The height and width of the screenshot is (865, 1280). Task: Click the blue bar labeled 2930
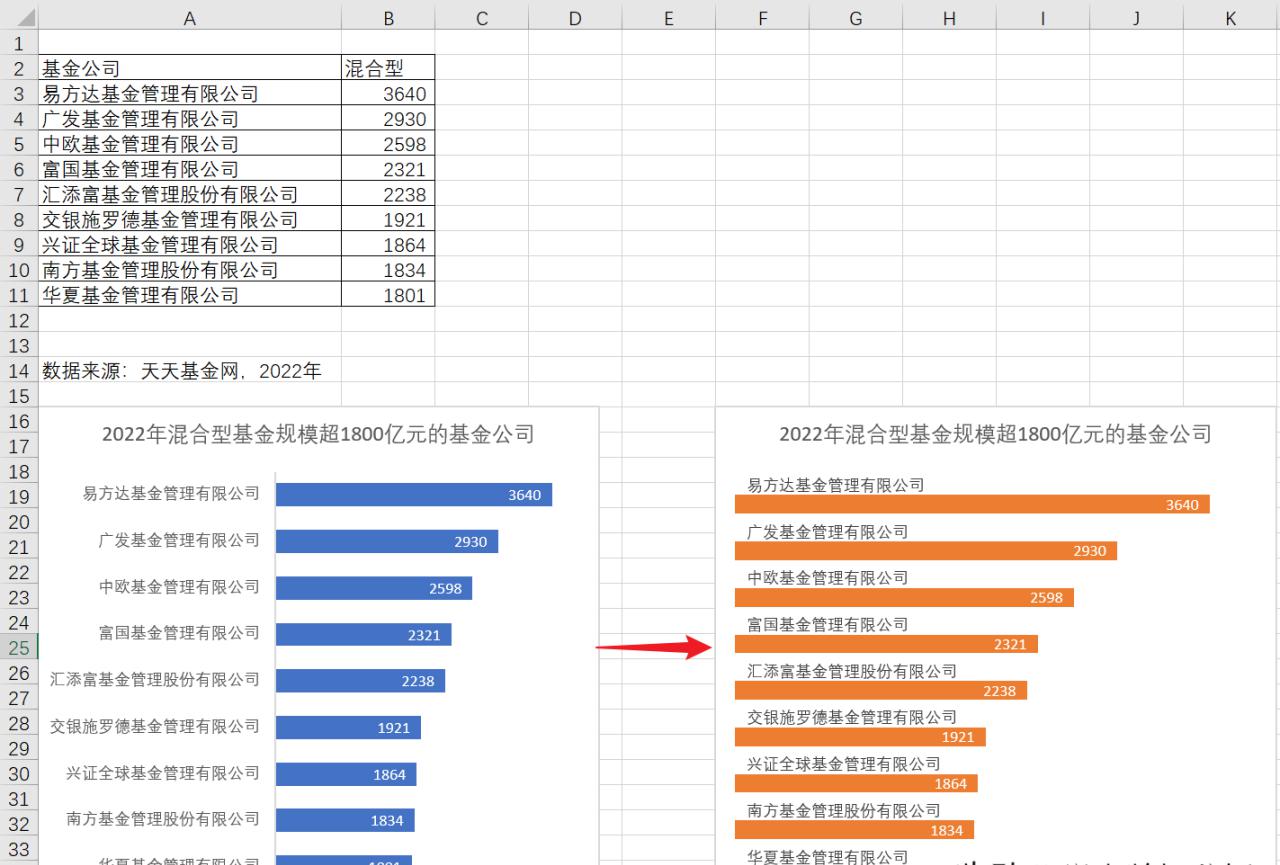pyautogui.click(x=387, y=541)
